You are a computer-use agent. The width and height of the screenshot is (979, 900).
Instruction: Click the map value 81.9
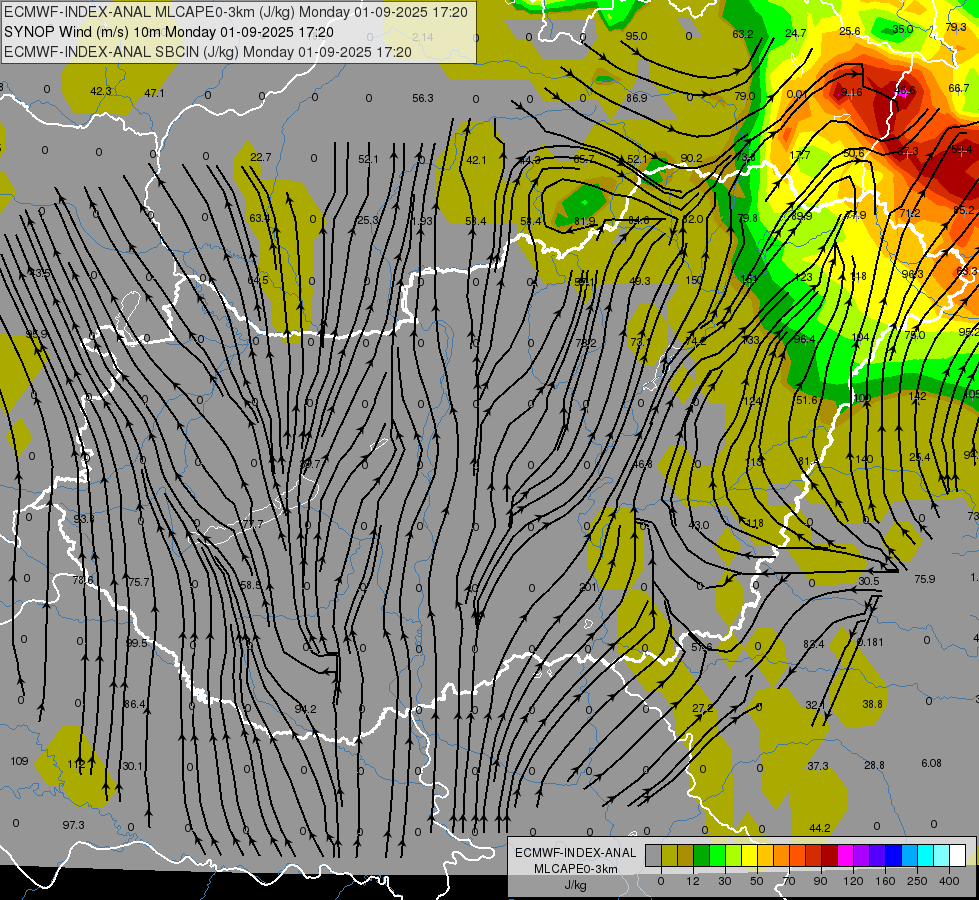[584, 221]
